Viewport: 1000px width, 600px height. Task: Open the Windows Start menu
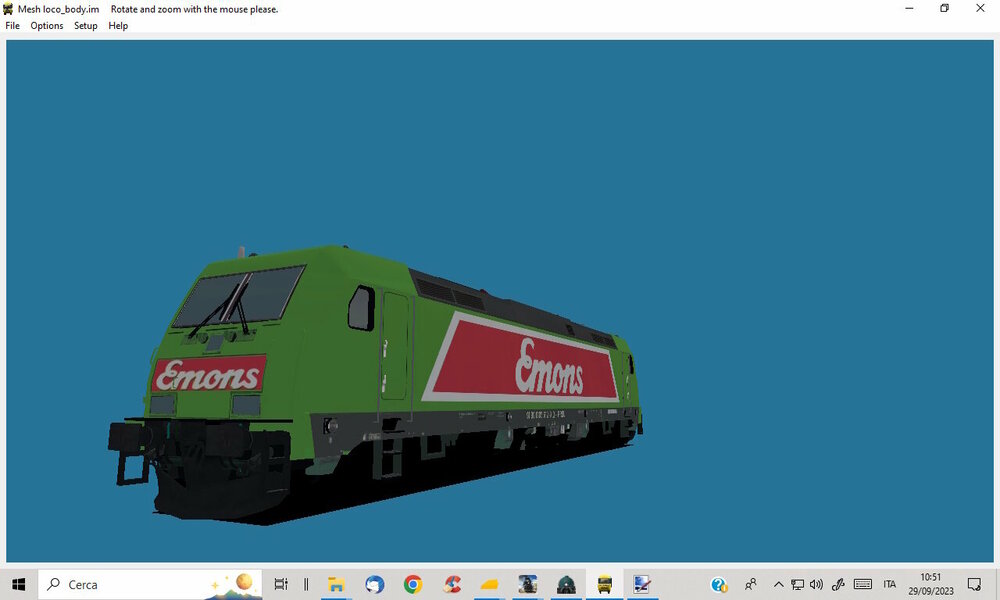pos(18,584)
